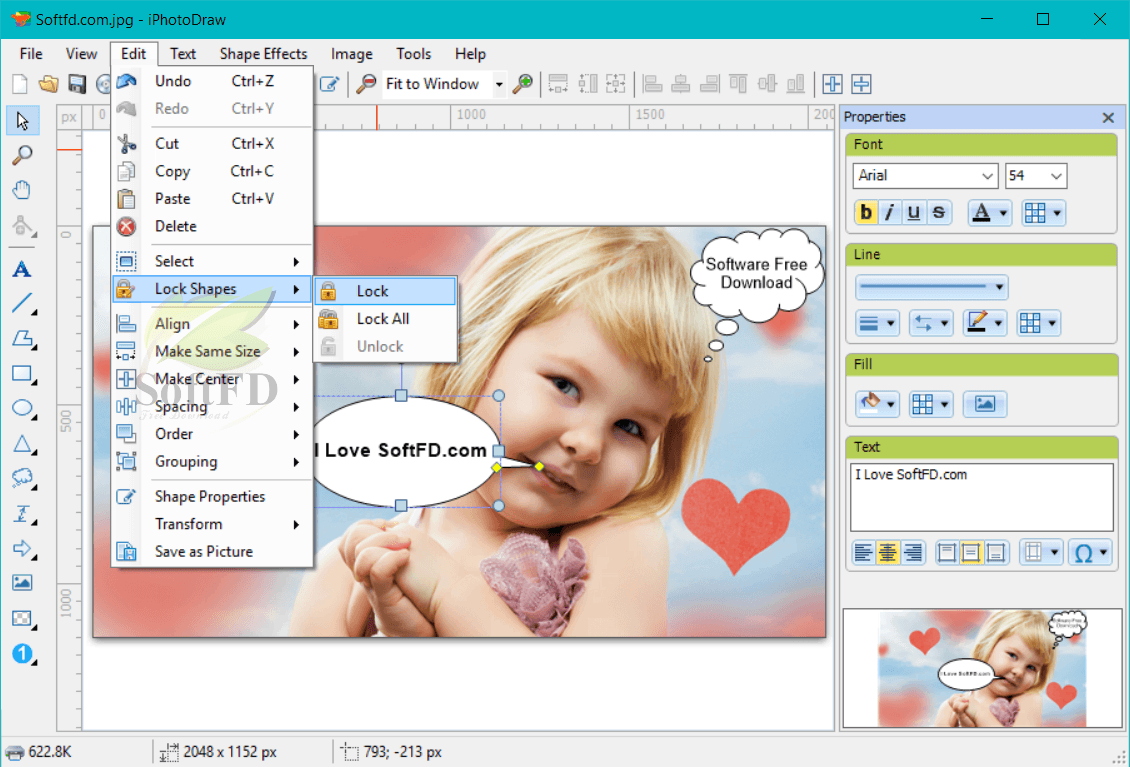Set text vertical alignment to middle
This screenshot has height=767, width=1130.
(971, 553)
